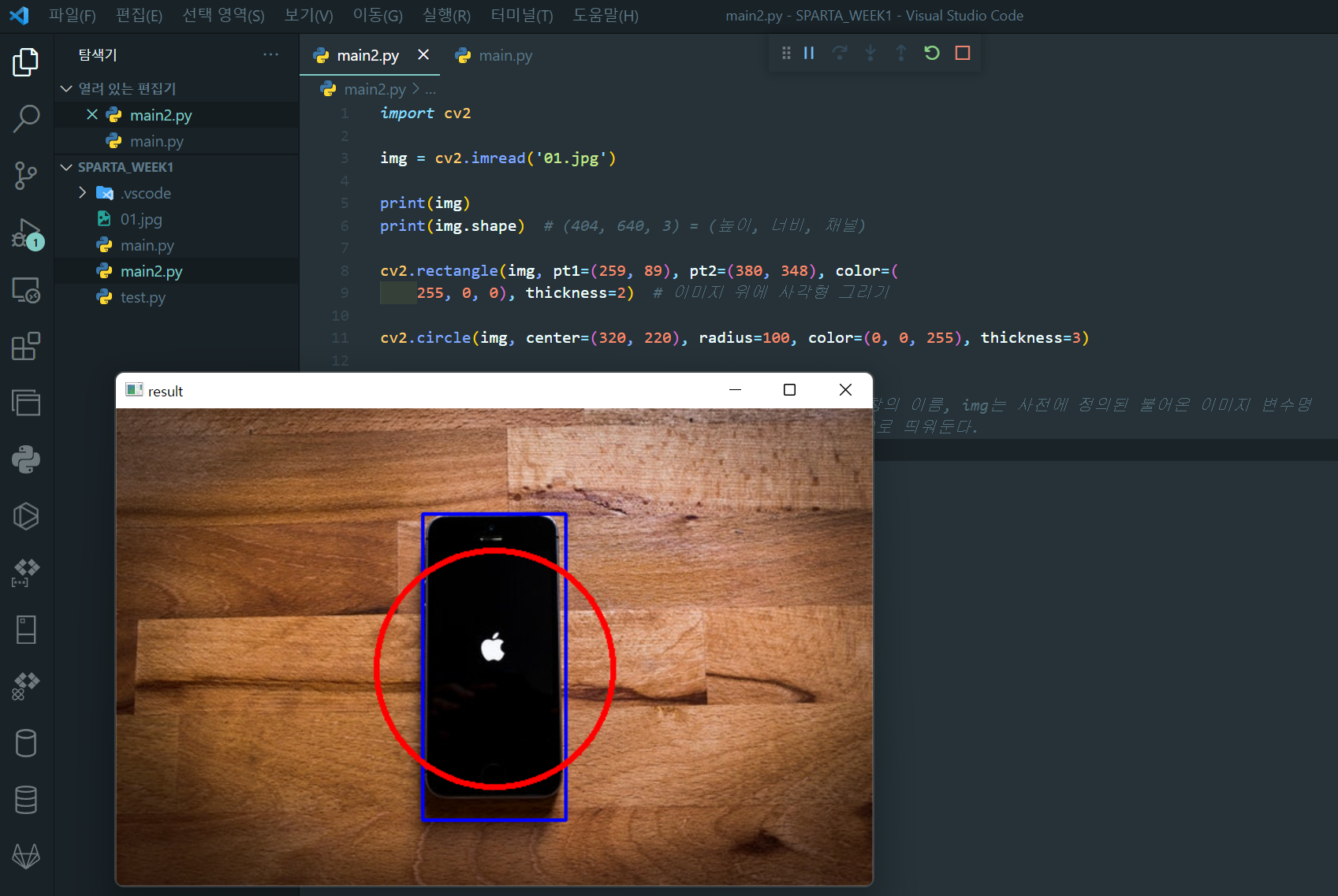Screen dimensions: 1338x896
Task: Open Run and Debug view
Action: (x=26, y=233)
